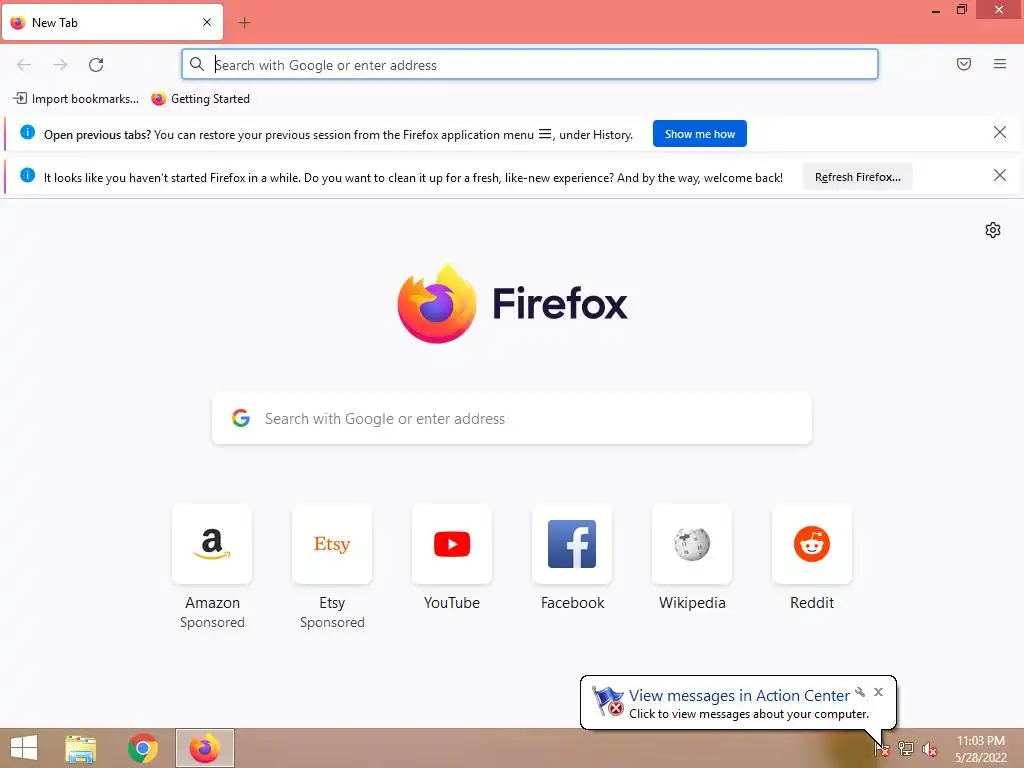Click View messages in Action Center link
This screenshot has height=768, width=1024.
(x=739, y=696)
